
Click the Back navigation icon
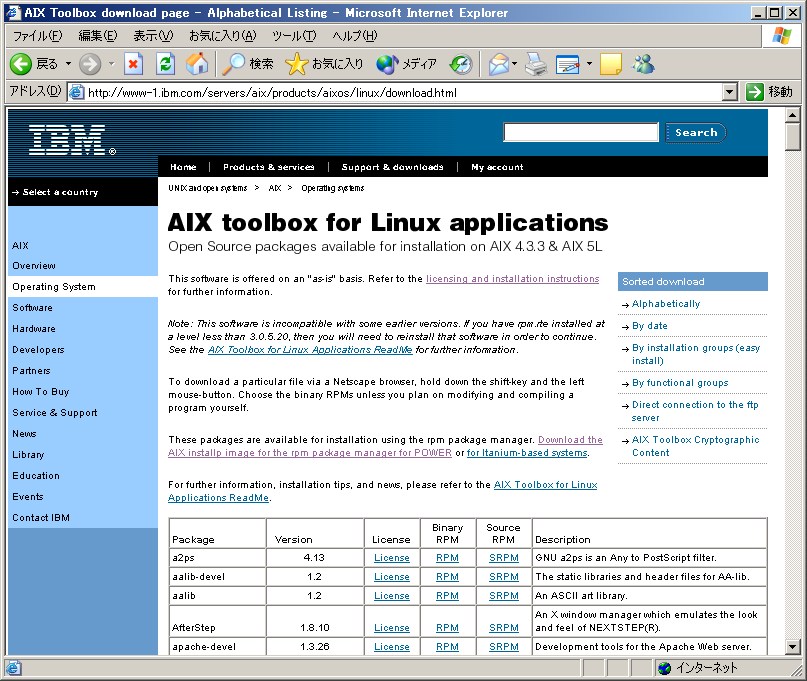tap(22, 64)
